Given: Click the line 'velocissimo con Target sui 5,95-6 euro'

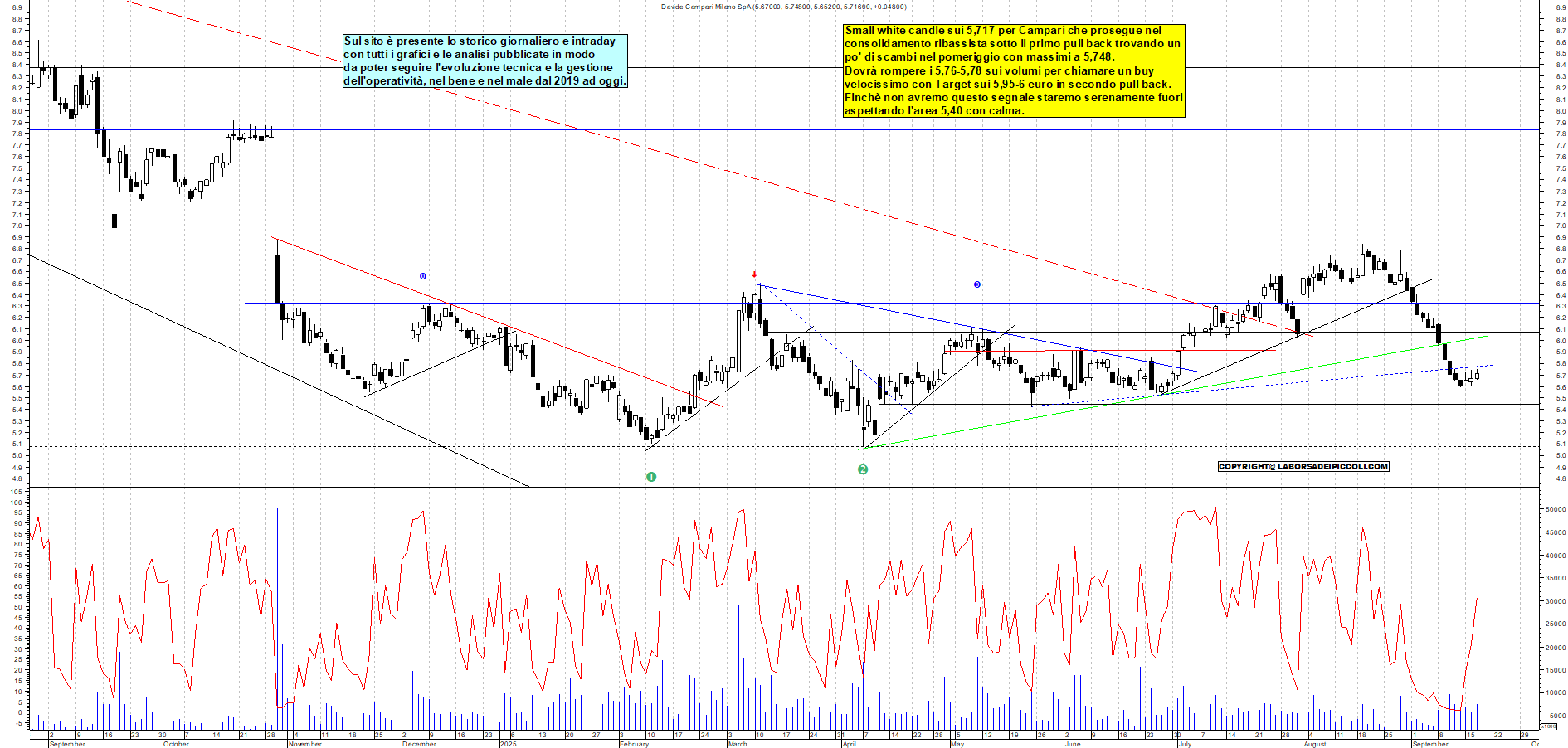Looking at the screenshot, I should [1008, 84].
